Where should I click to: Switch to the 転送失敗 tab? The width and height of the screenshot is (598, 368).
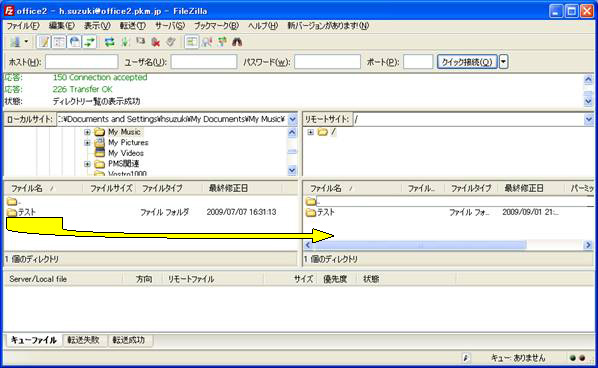[x=84, y=340]
